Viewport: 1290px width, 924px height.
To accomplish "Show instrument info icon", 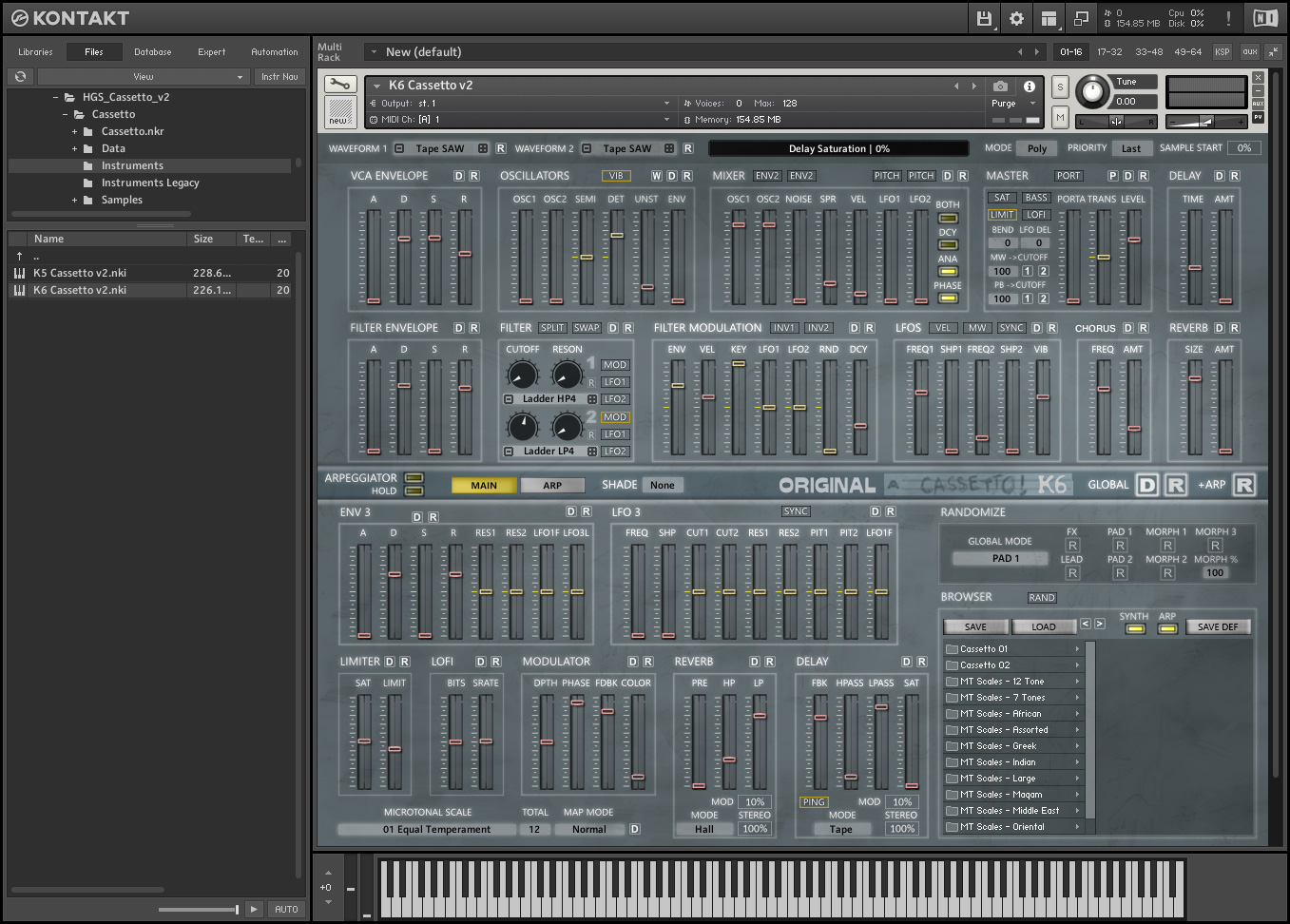I will (1029, 86).
